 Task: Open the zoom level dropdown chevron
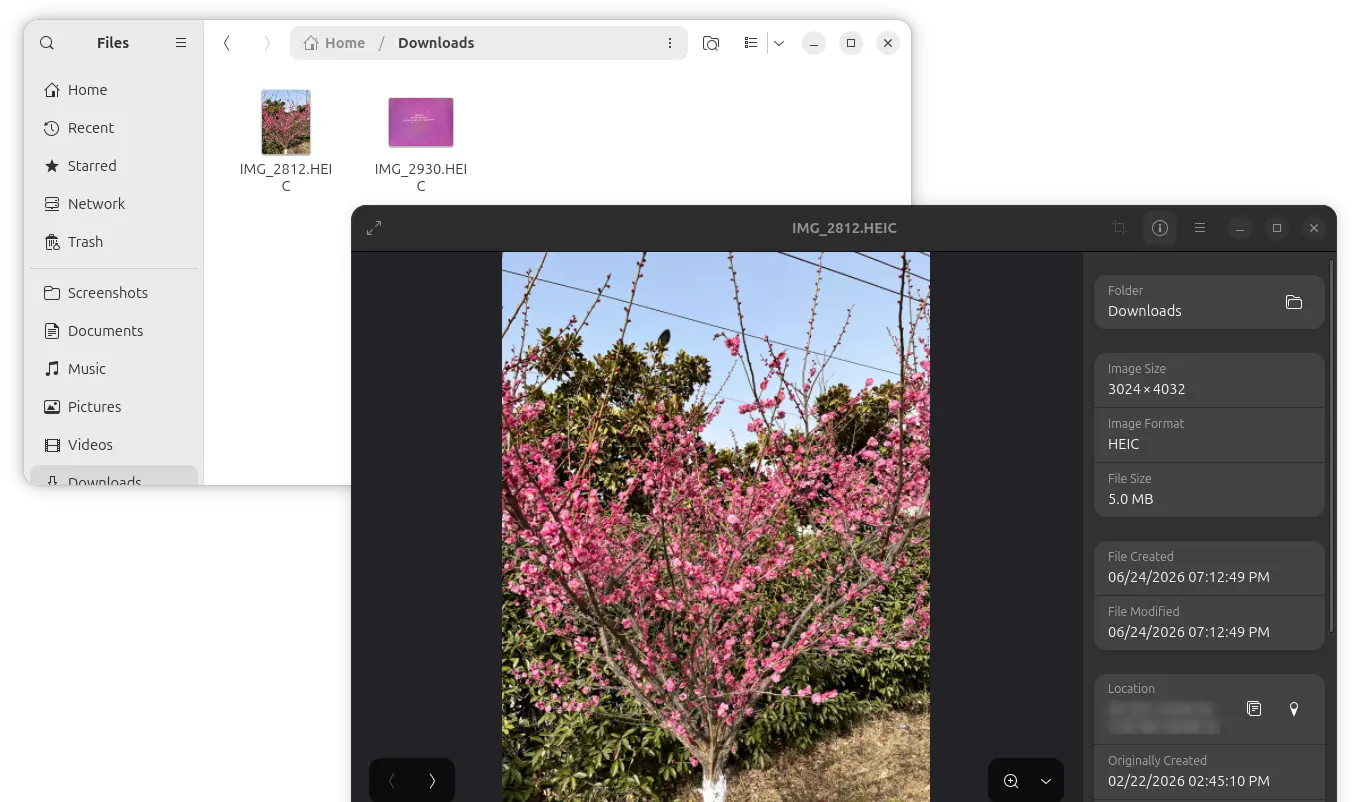point(1046,781)
